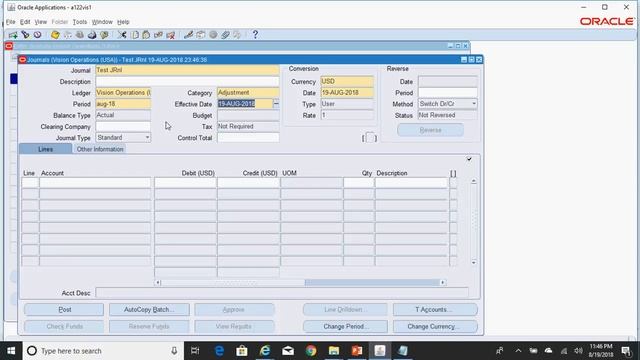Click the lines scroll down arrow
640x360 pixels.
473,262
